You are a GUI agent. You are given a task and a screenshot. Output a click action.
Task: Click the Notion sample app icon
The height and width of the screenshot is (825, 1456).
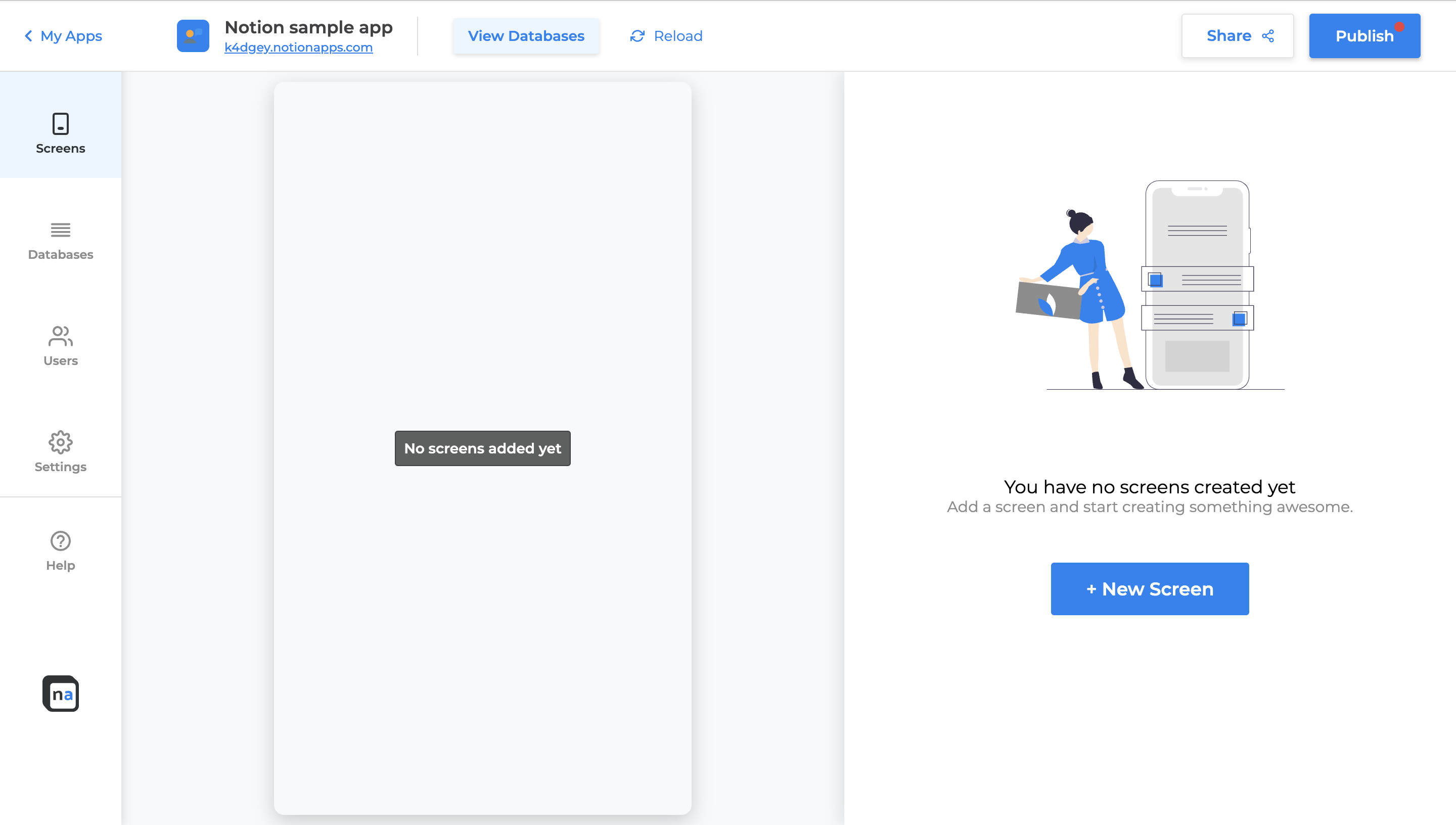click(193, 36)
